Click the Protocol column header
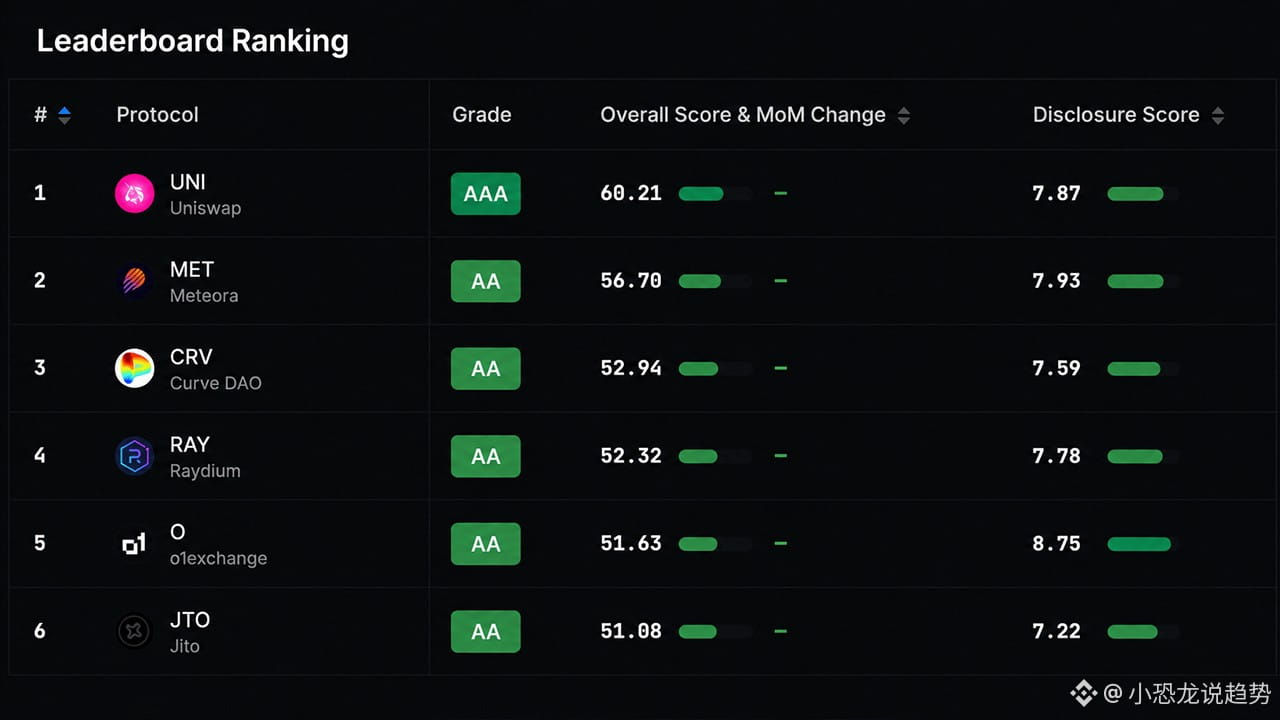This screenshot has height=720, width=1280. pos(157,115)
